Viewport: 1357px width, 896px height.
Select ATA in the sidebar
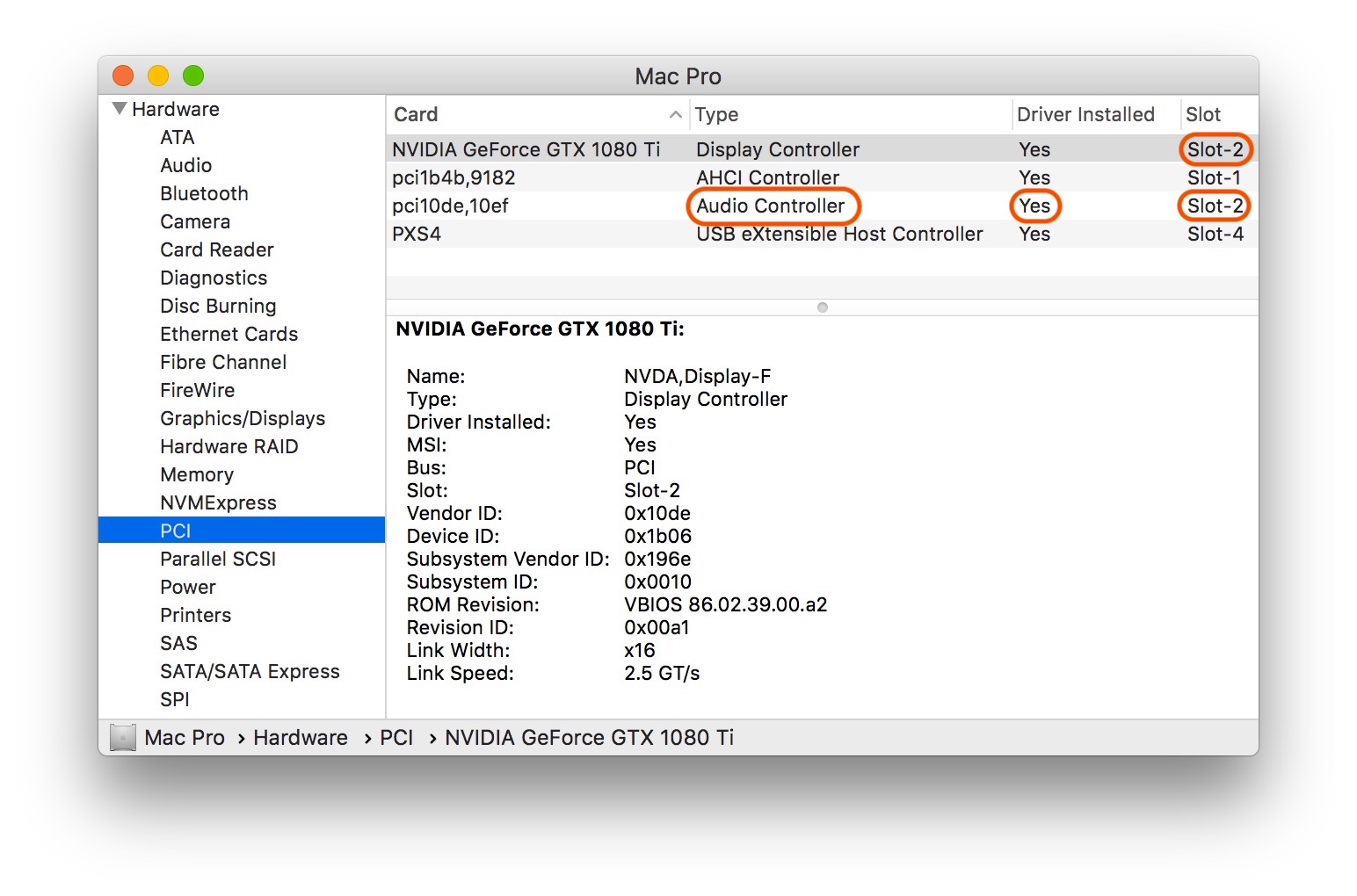pos(178,137)
